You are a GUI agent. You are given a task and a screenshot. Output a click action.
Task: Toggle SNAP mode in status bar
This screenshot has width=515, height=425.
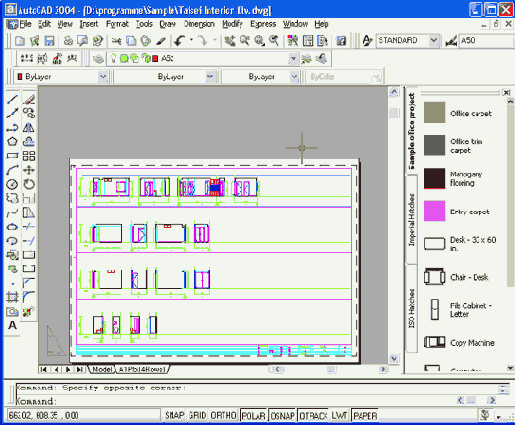(x=175, y=416)
